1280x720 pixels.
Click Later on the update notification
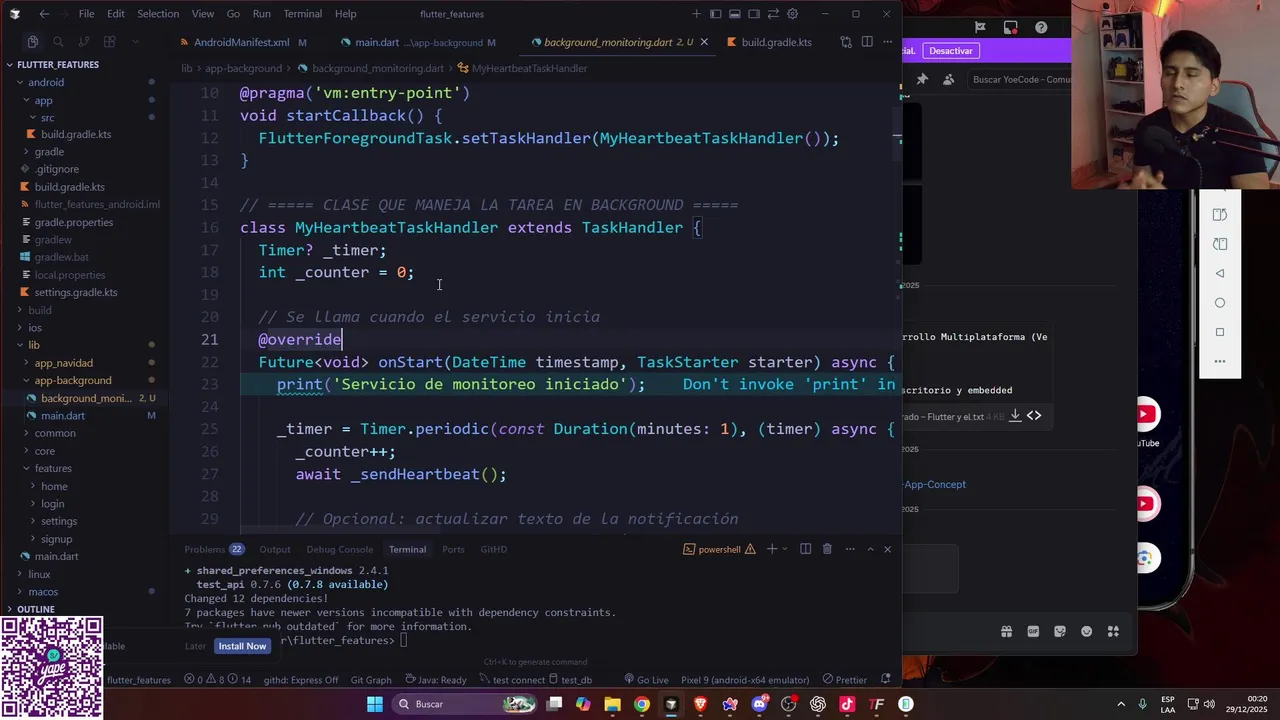tap(195, 646)
